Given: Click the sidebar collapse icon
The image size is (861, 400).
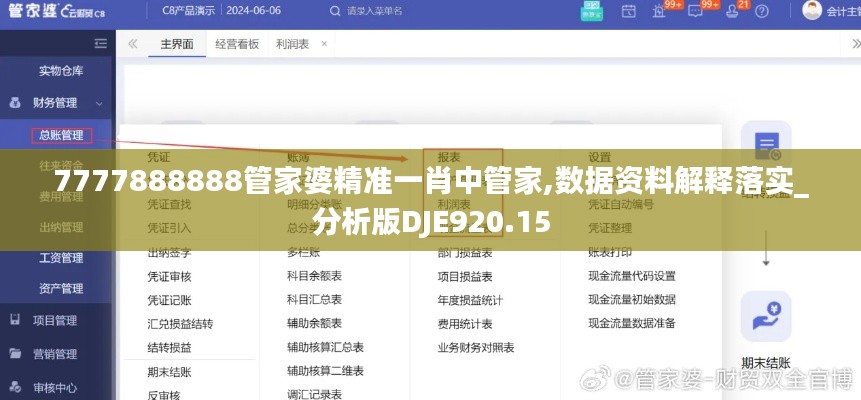Looking at the screenshot, I should (x=100, y=44).
